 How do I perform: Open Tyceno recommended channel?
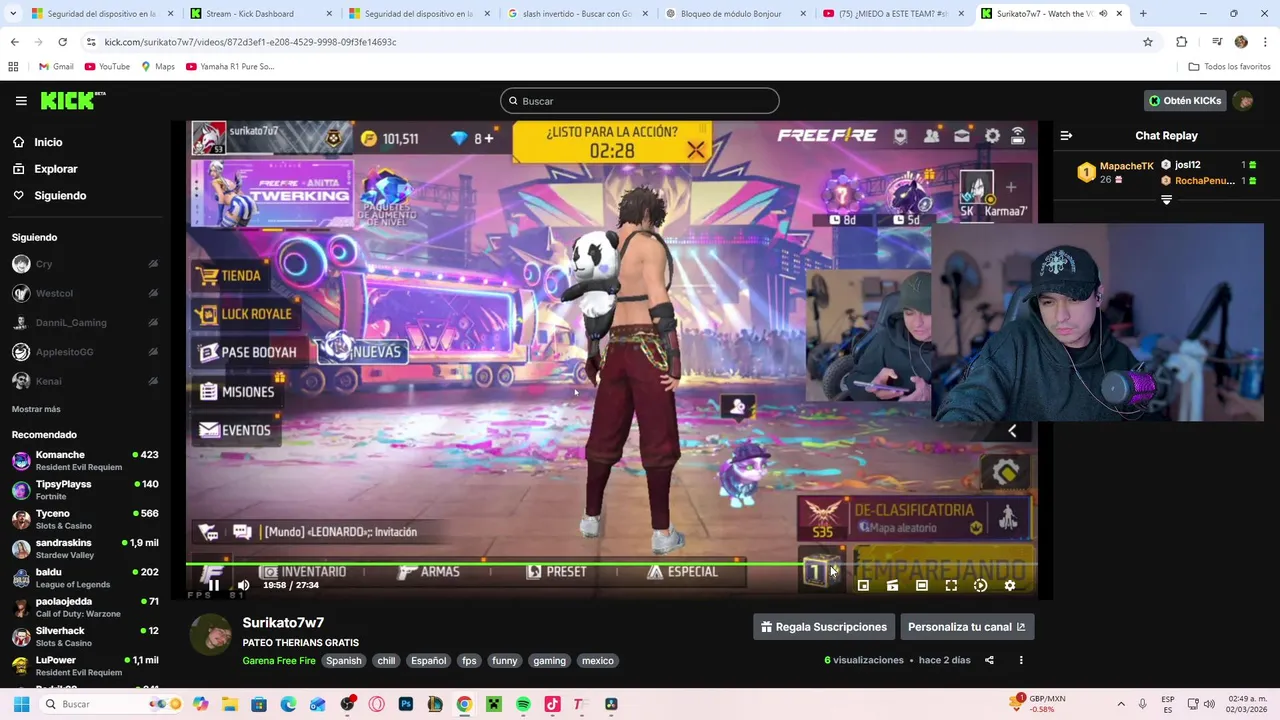[x=85, y=519]
